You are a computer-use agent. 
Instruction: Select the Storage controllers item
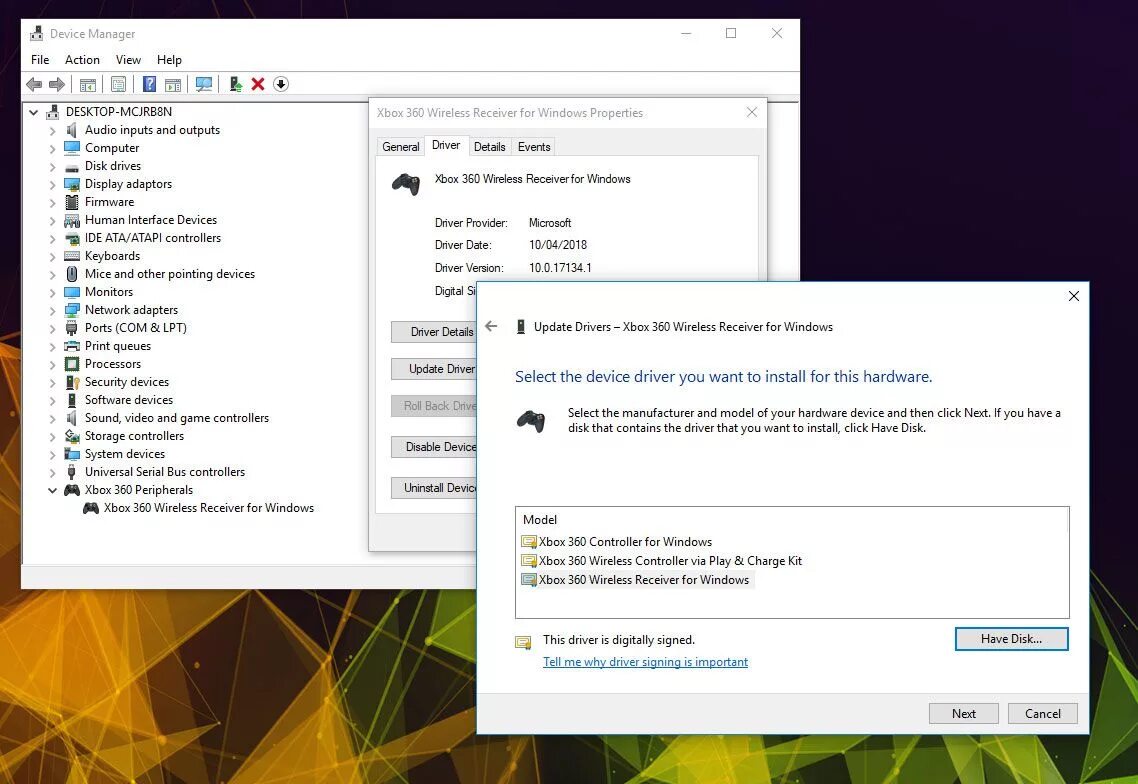tap(134, 436)
